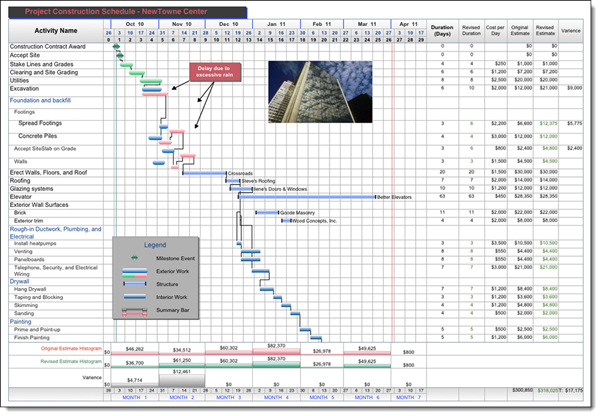The image size is (600, 416).
Task: Click the Construction Contract Award milestone diamond
Action: pos(118,47)
